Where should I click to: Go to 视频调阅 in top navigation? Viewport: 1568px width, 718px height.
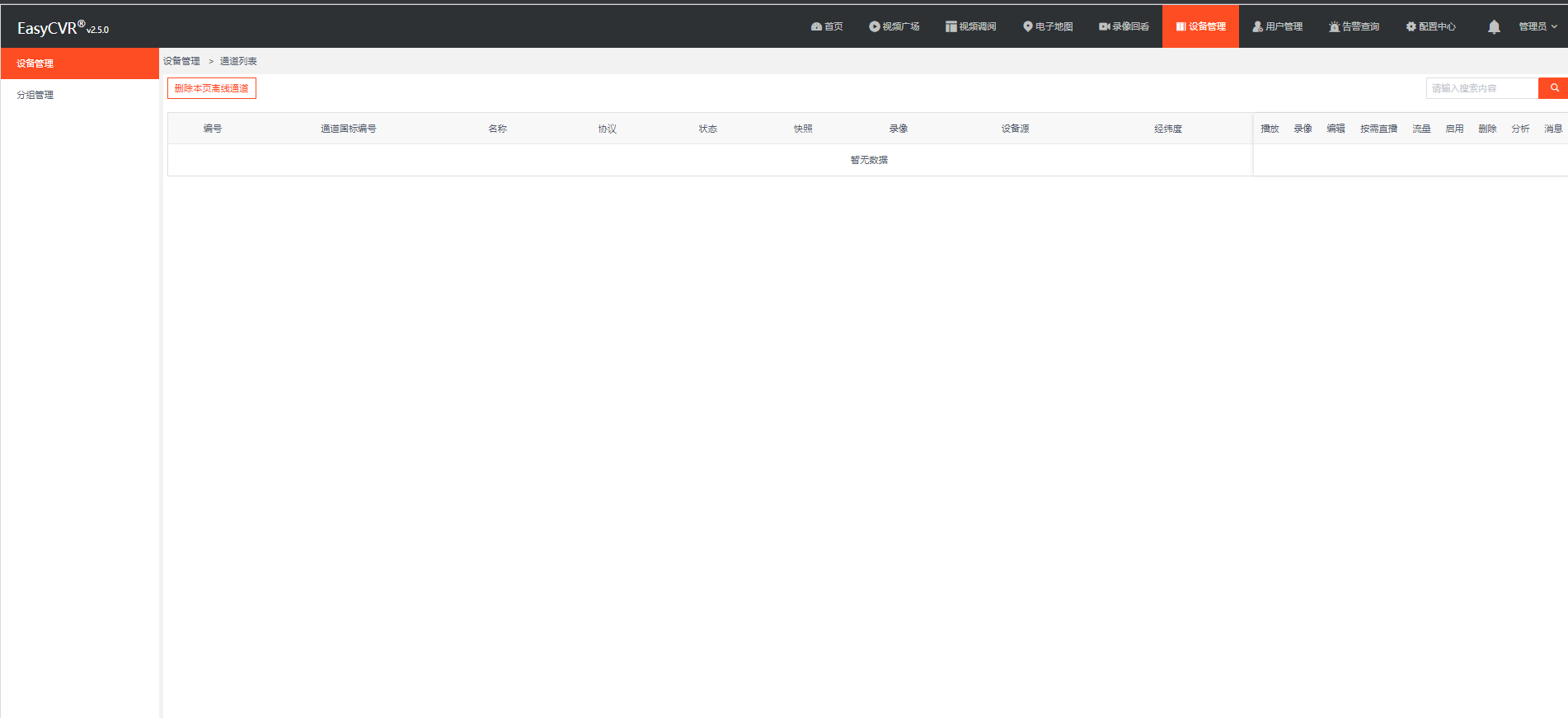tap(970, 26)
